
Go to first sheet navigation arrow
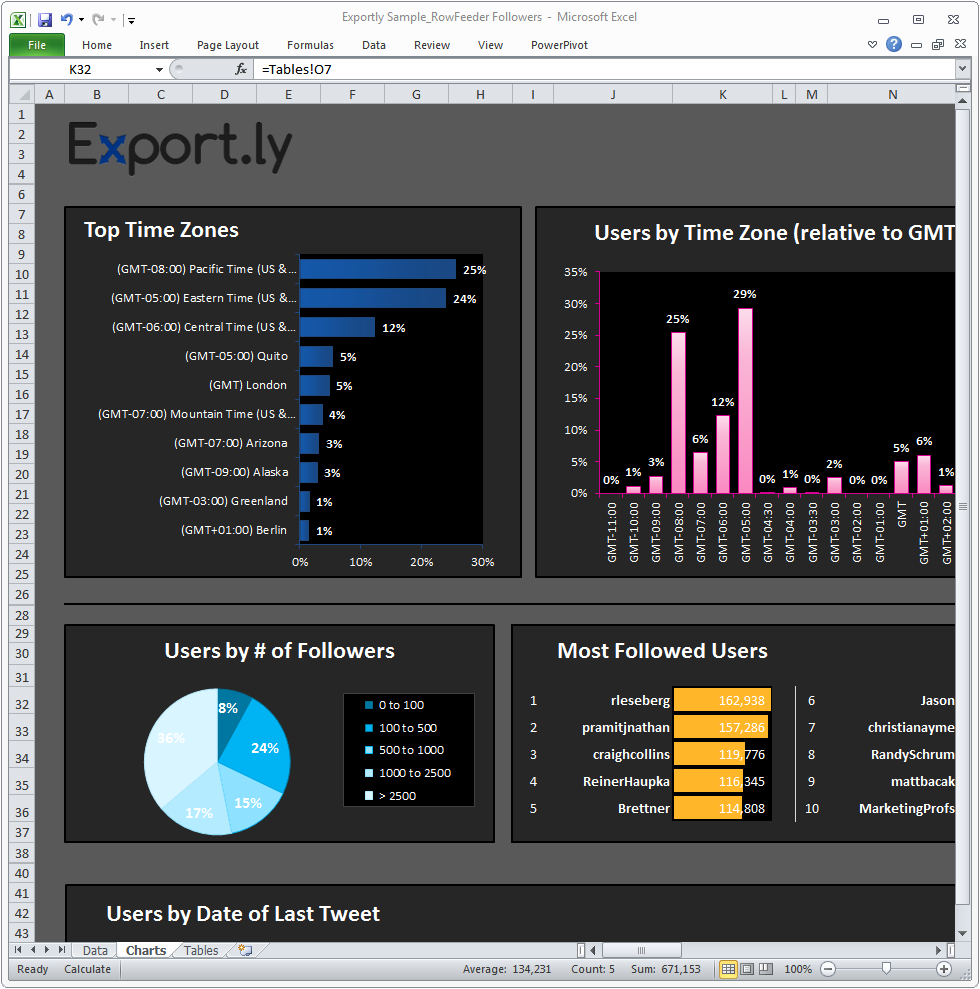point(18,950)
